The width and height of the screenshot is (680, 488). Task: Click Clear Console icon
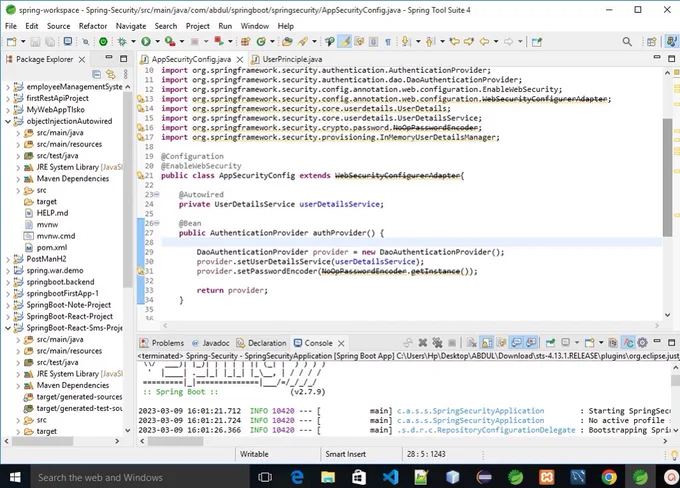click(472, 343)
